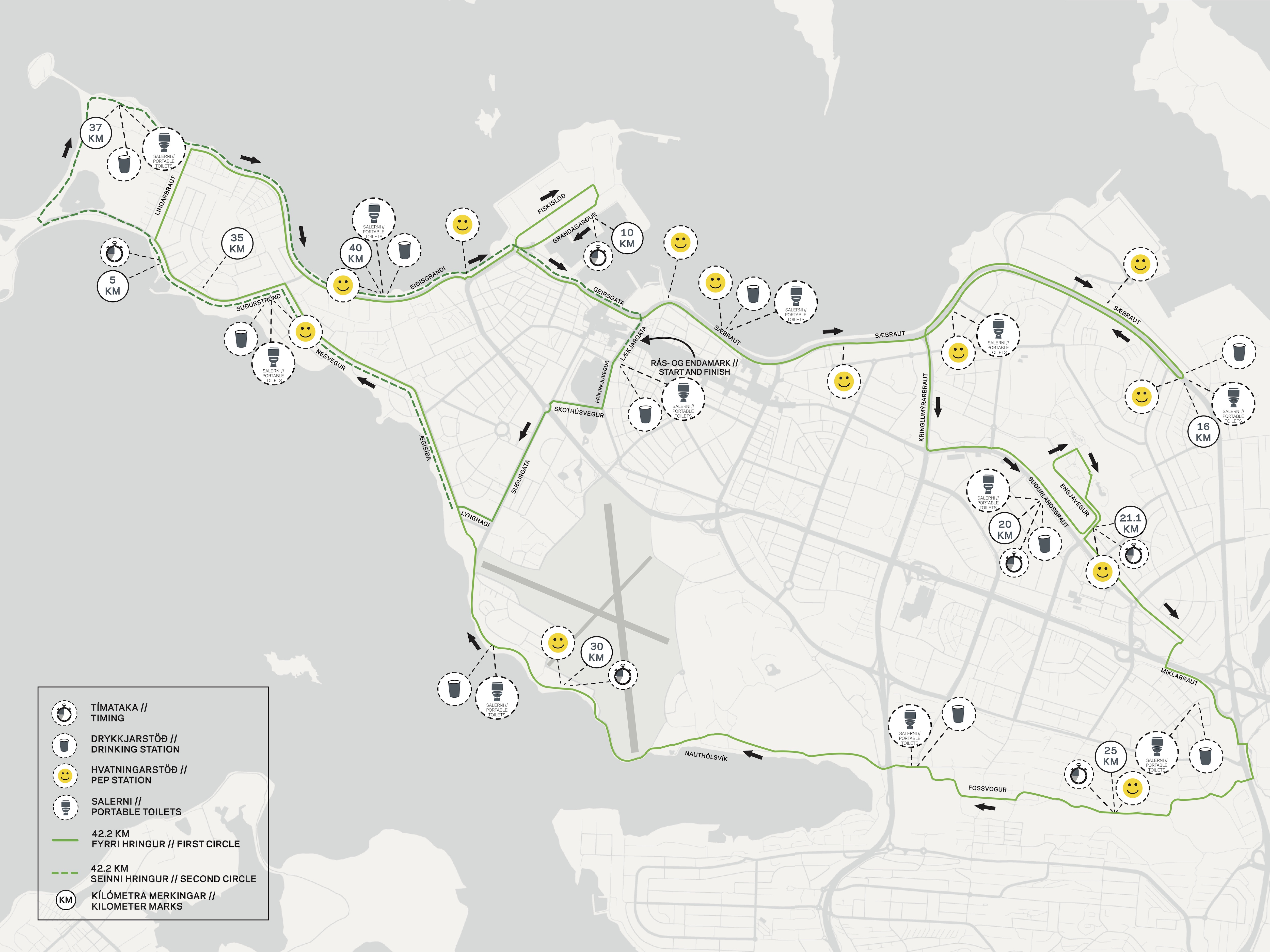
Task: Click the 37 KM kilometer marker
Action: [x=96, y=133]
